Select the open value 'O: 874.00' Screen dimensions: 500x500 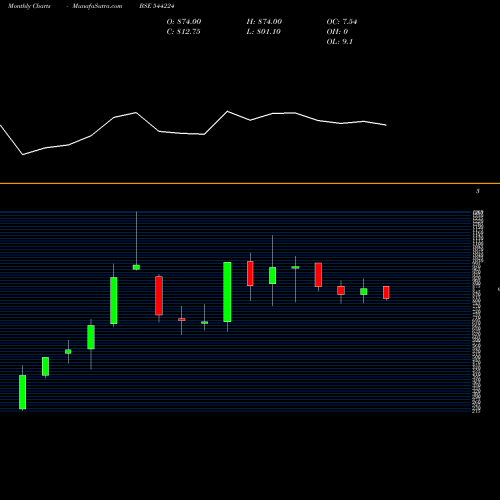[184, 22]
